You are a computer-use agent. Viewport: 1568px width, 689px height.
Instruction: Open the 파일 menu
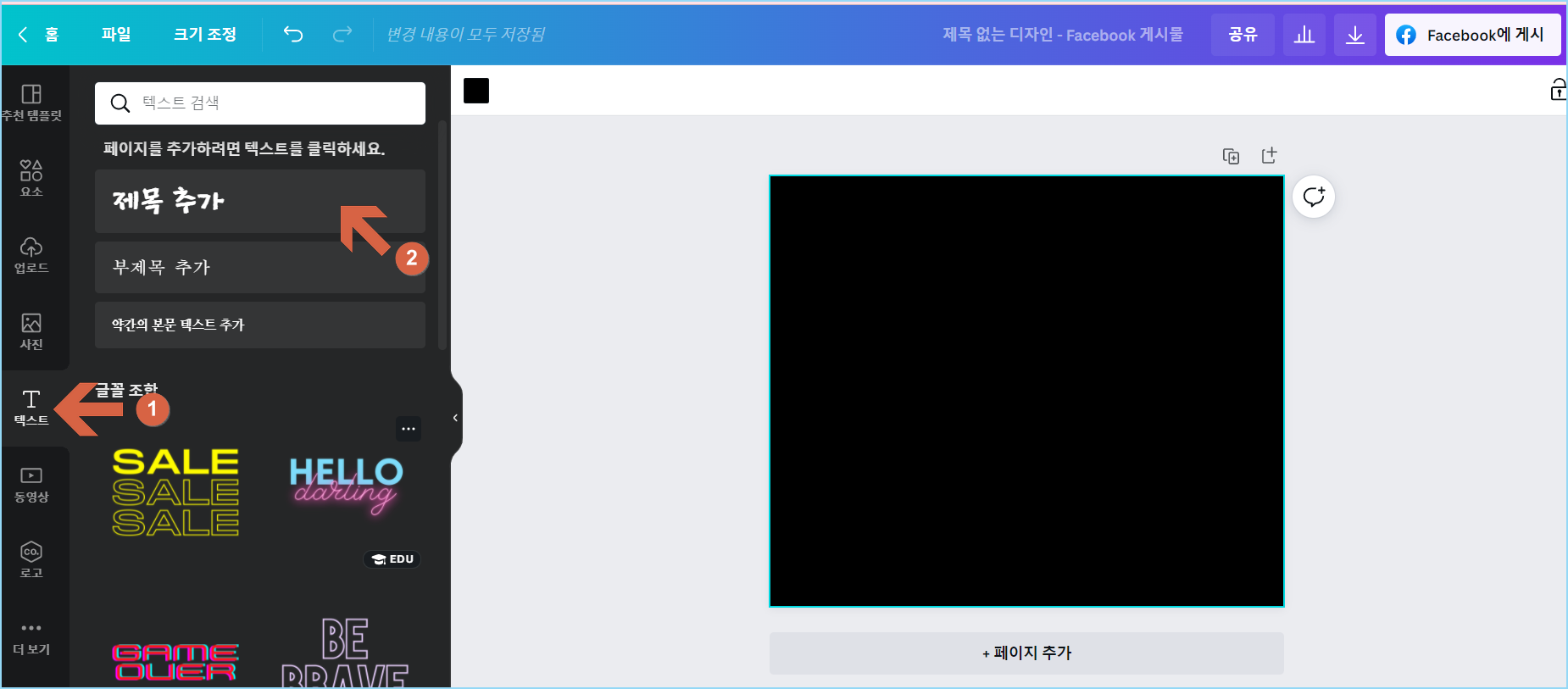point(116,34)
